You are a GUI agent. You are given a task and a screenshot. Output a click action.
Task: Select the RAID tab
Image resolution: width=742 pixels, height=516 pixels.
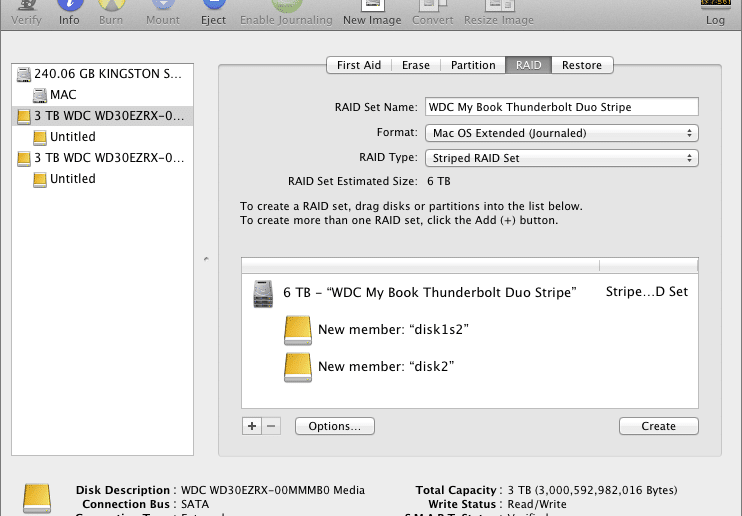pyautogui.click(x=528, y=65)
